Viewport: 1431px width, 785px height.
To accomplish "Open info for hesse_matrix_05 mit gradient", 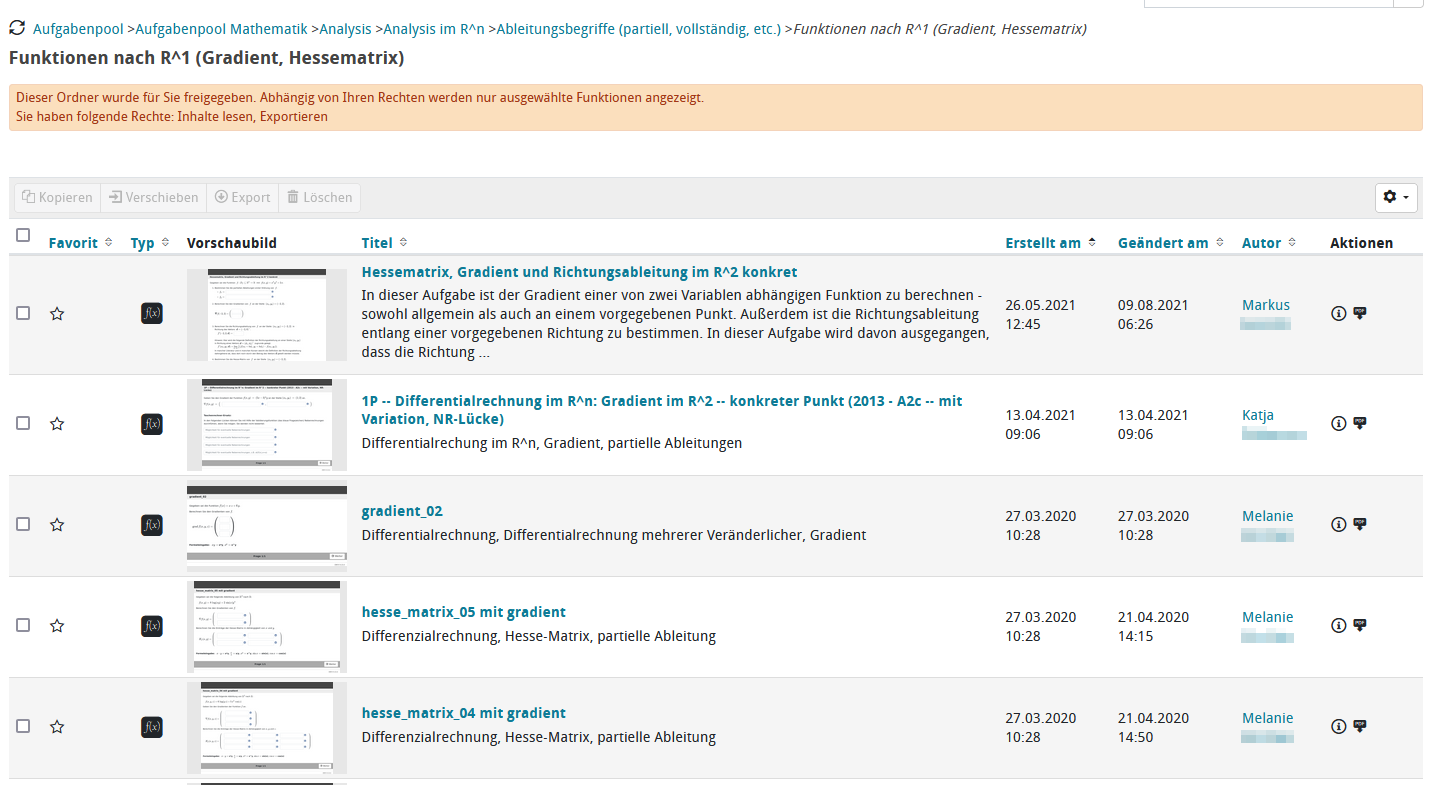I will tap(1338, 626).
